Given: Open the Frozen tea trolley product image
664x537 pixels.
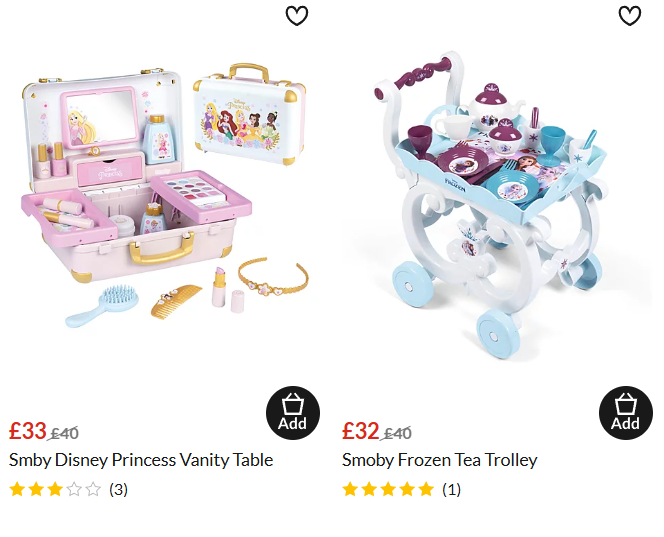Looking at the screenshot, I should click(491, 205).
